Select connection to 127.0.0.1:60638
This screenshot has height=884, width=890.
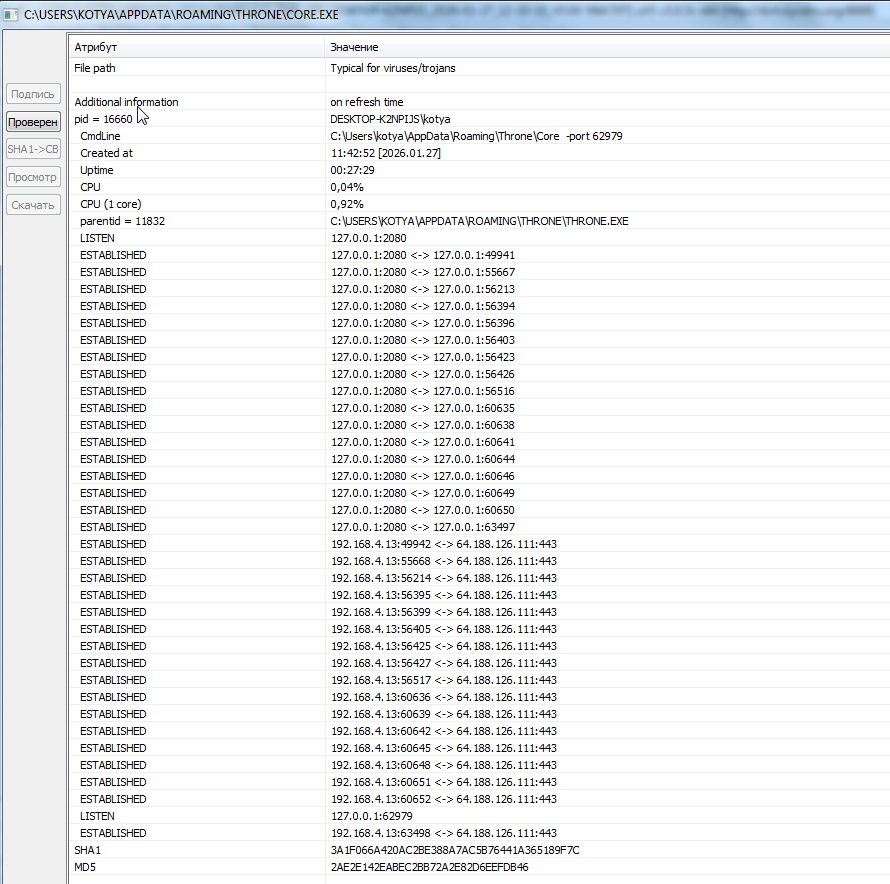tap(423, 425)
